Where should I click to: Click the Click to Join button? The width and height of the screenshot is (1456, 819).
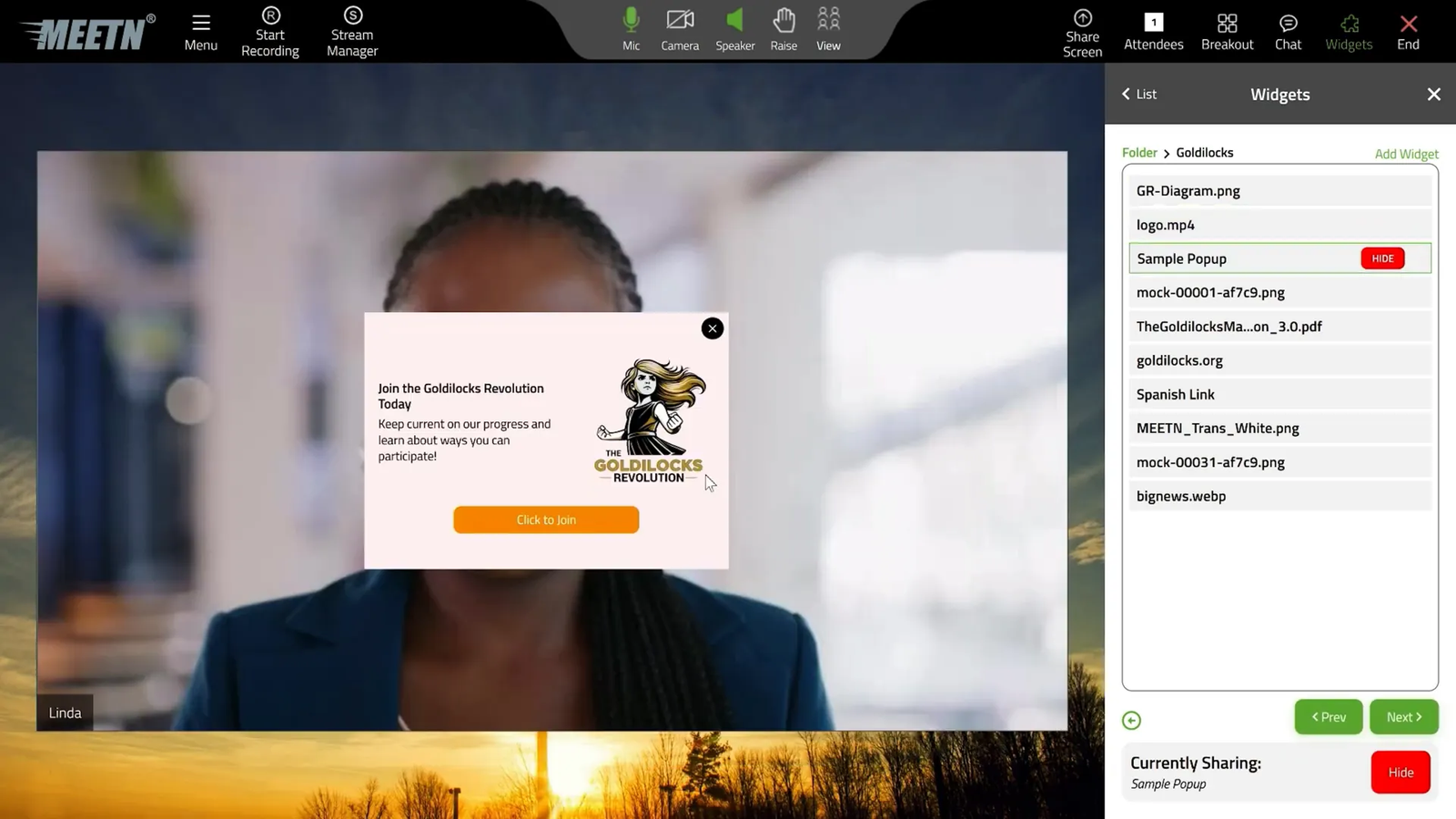pos(546,520)
